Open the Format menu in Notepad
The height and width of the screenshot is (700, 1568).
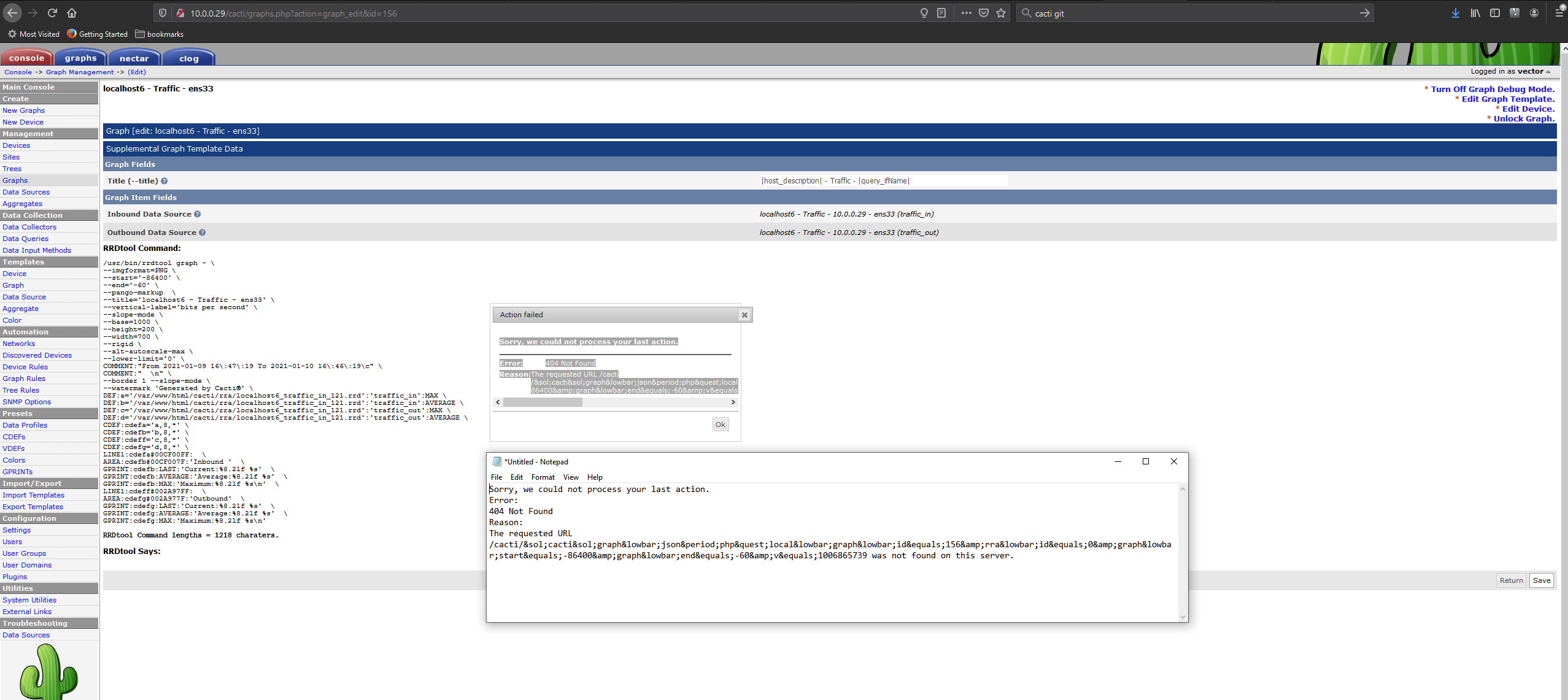click(x=543, y=477)
